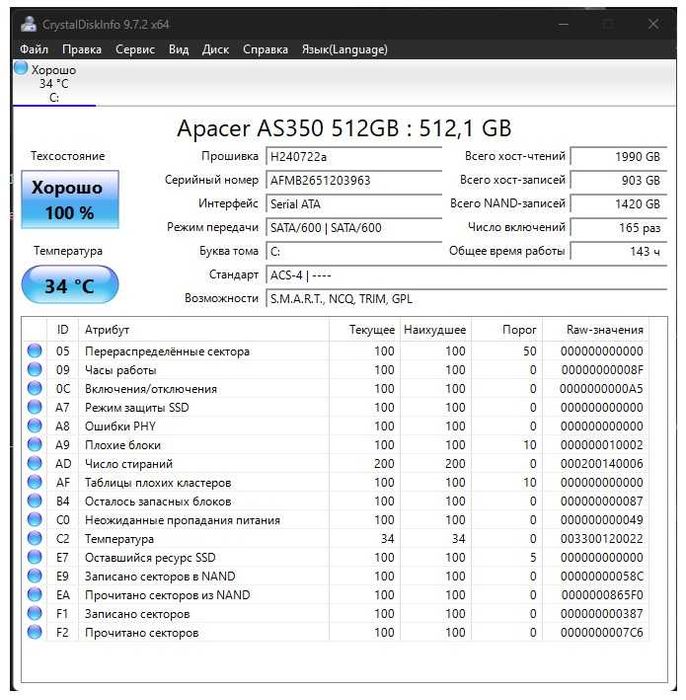Click status icon for attribute F2 row
The image size is (686, 700).
coord(34,632)
